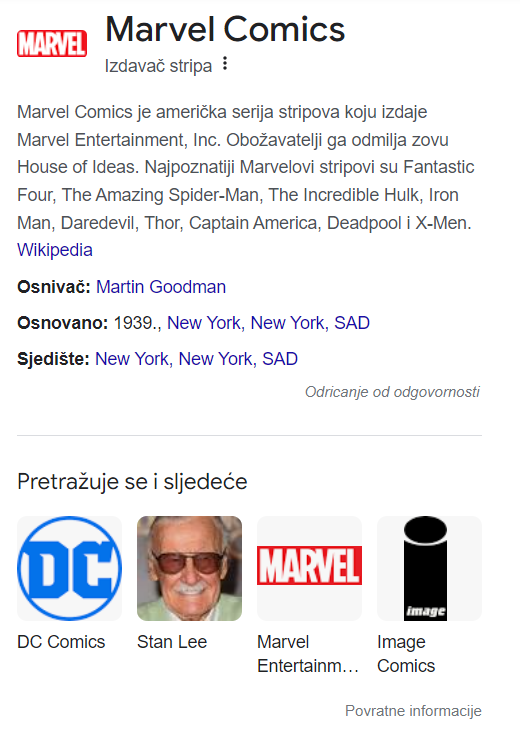This screenshot has width=520, height=741.
Task: Open the three-dot more options menu
Action: (225, 64)
